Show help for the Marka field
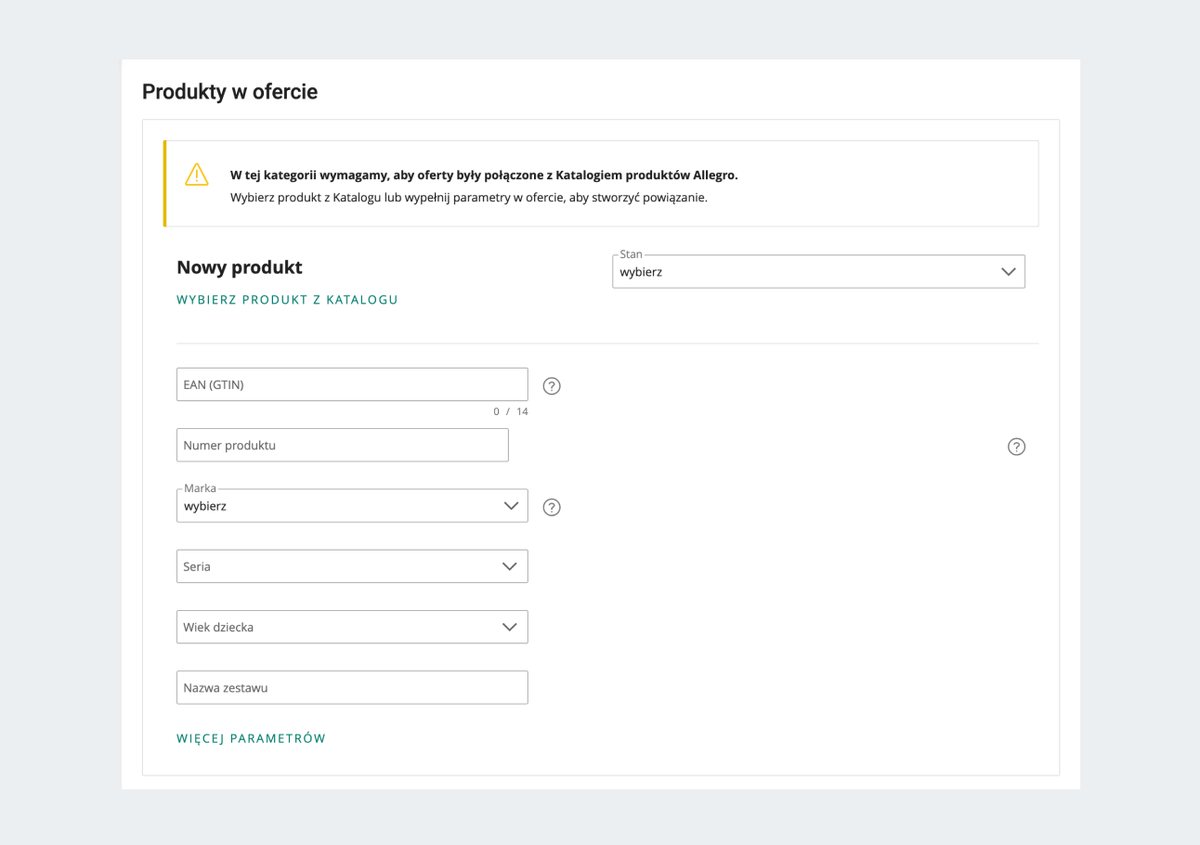Image resolution: width=1200 pixels, height=845 pixels. click(551, 507)
